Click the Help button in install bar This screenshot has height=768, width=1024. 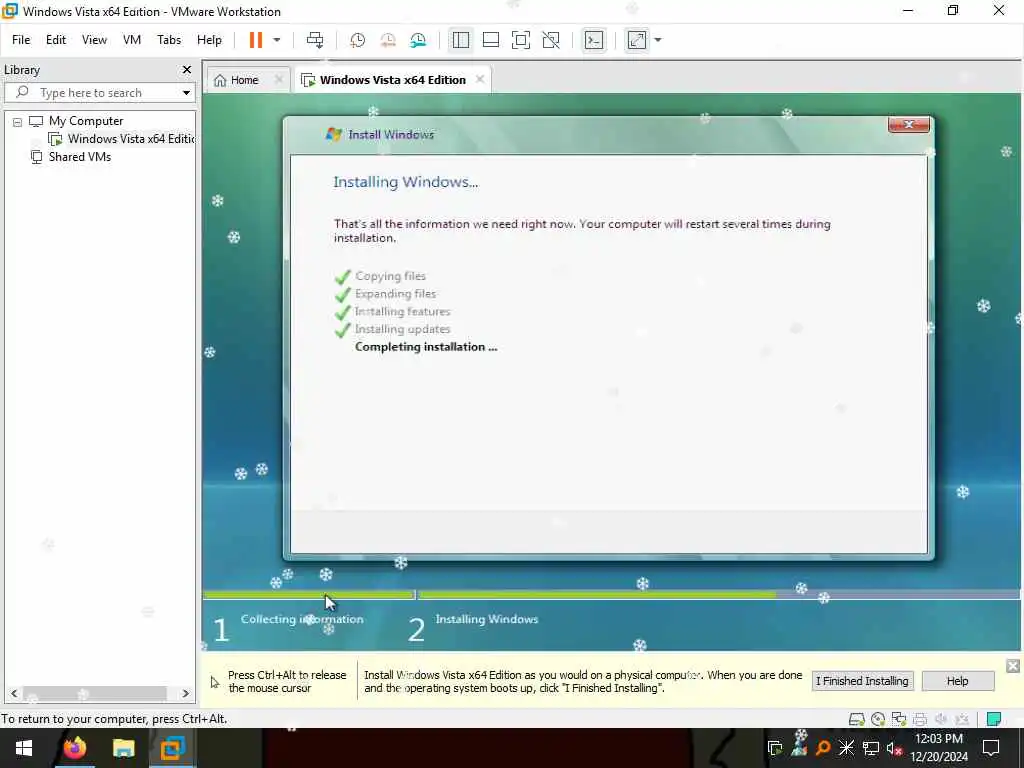[957, 681]
